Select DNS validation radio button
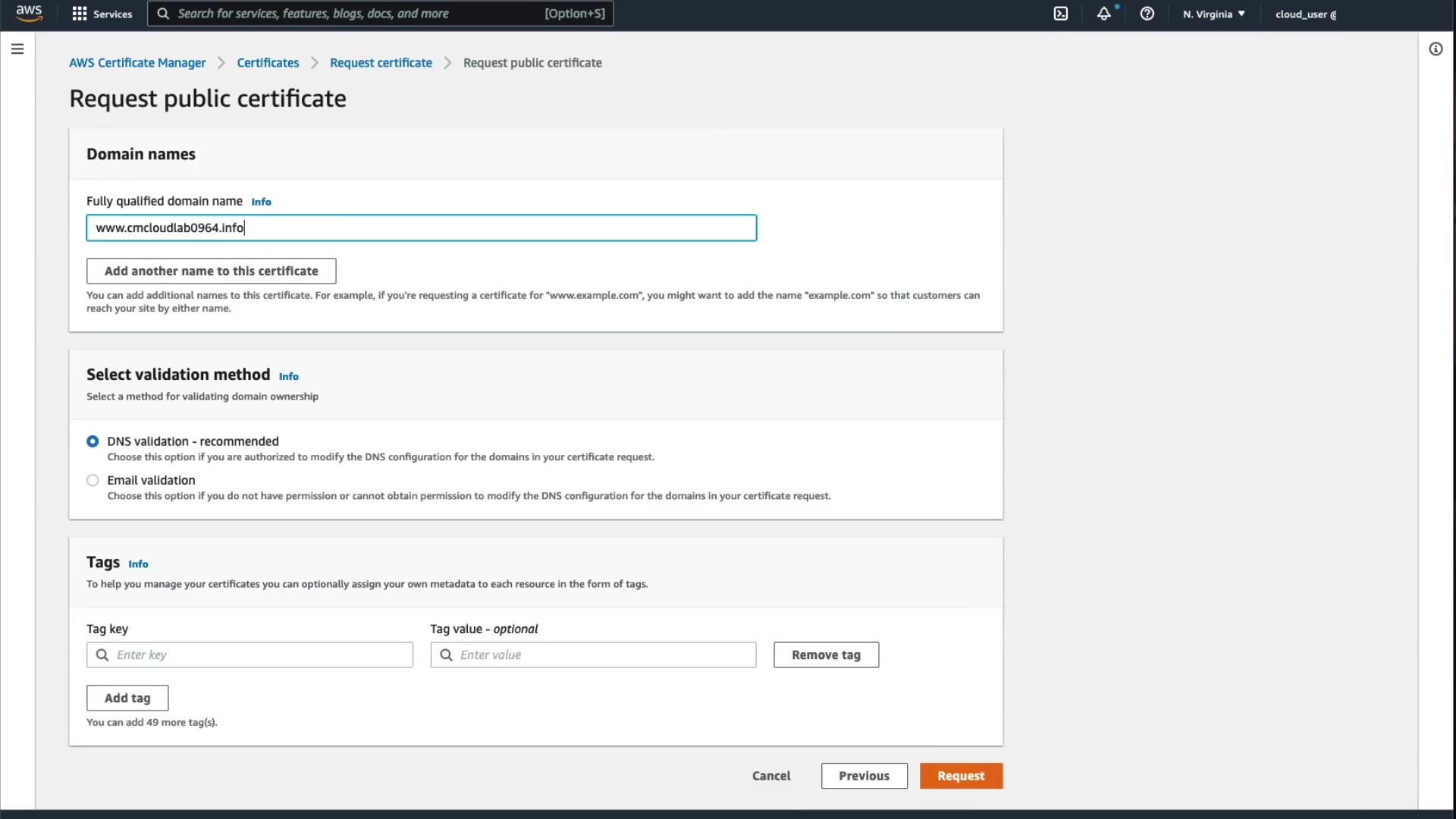Image resolution: width=1456 pixels, height=819 pixels. (x=93, y=441)
